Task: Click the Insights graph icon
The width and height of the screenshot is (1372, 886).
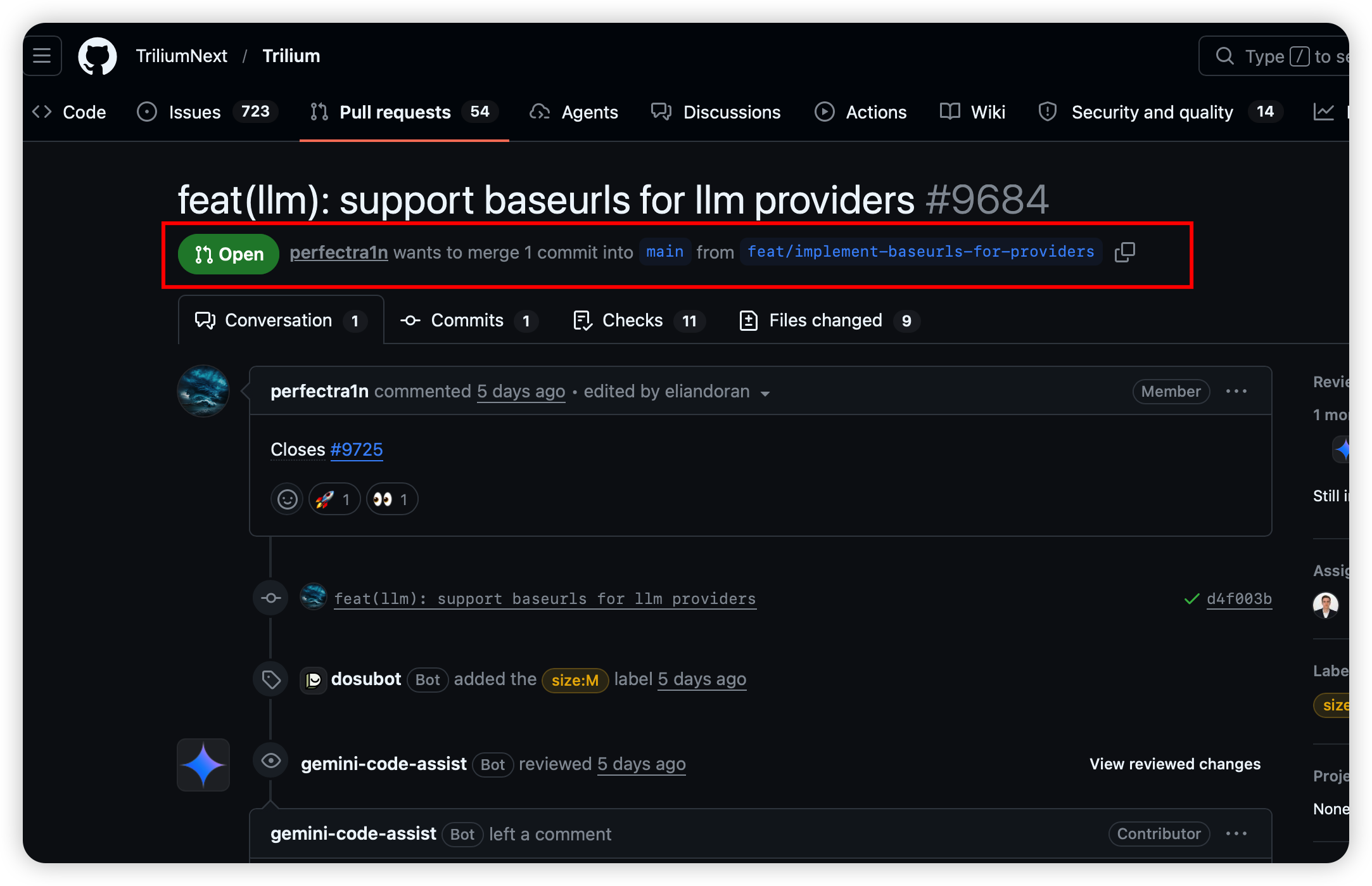Action: [1323, 112]
